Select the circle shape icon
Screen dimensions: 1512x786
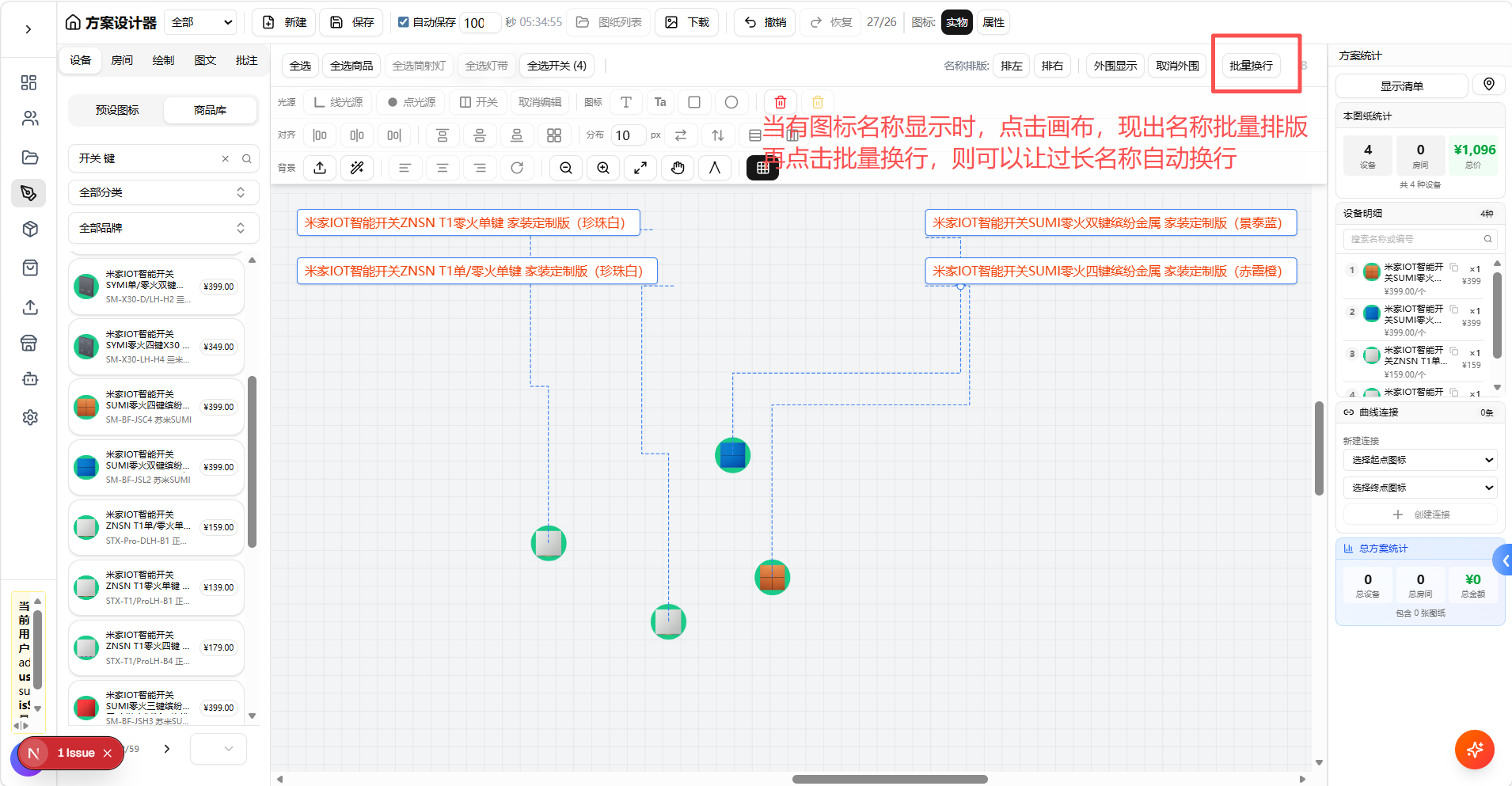[x=731, y=102]
